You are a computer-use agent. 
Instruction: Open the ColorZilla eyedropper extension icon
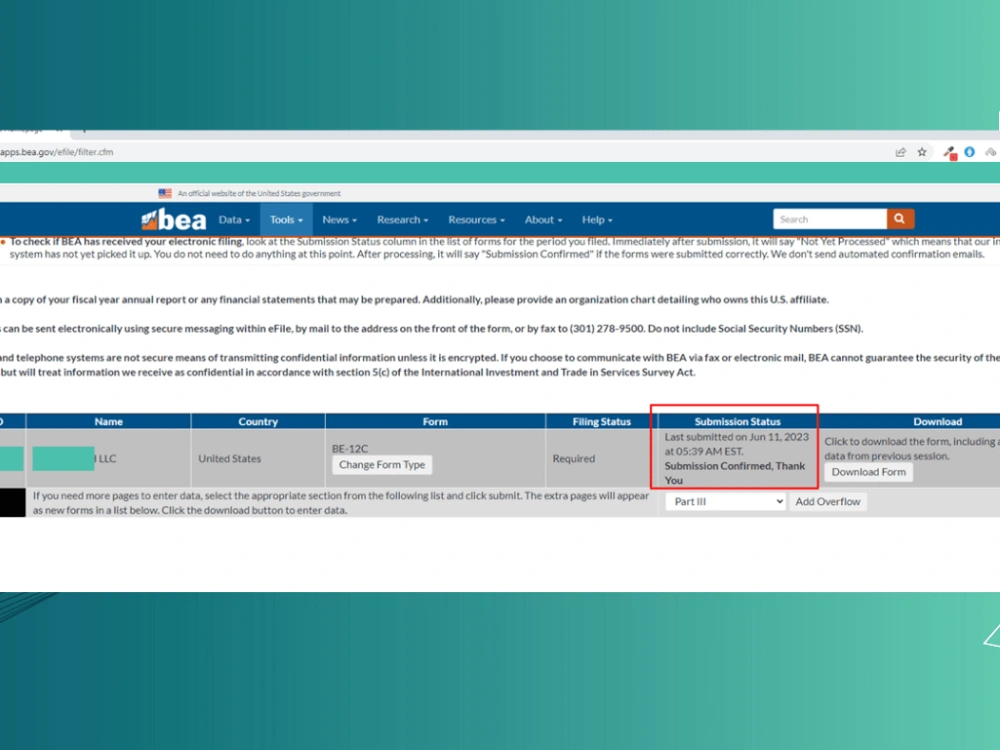tap(948, 152)
